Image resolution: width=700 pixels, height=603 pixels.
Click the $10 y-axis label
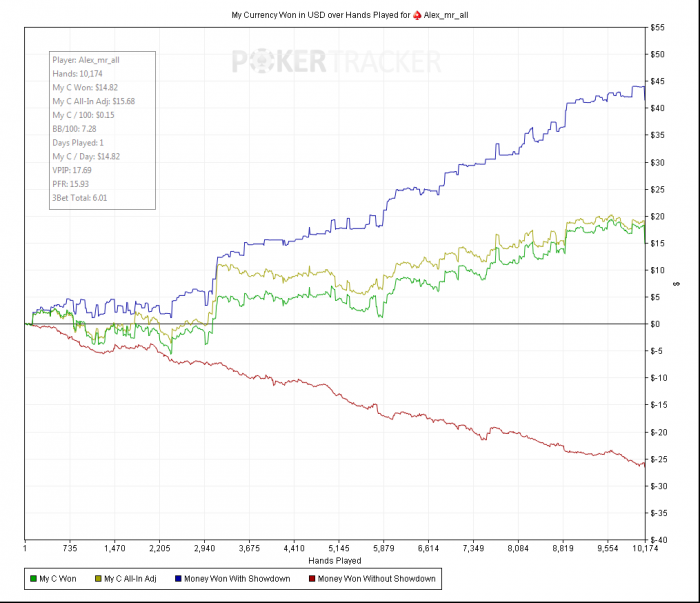658,270
